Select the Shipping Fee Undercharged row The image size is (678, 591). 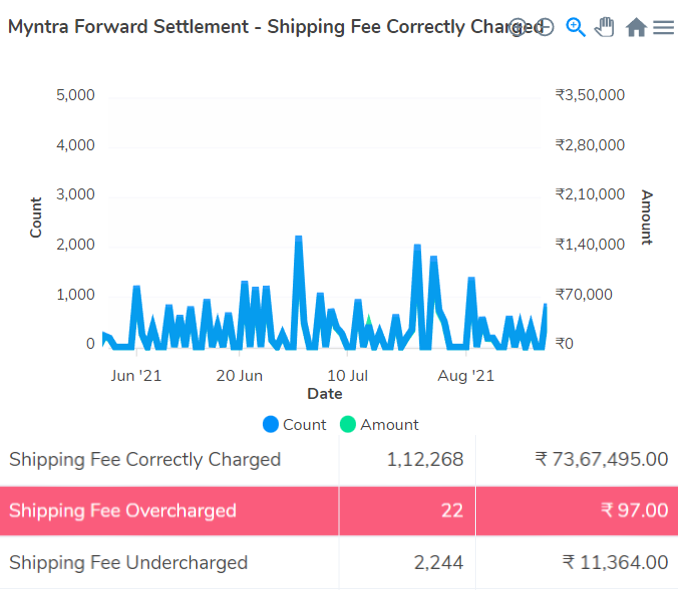(x=128, y=563)
